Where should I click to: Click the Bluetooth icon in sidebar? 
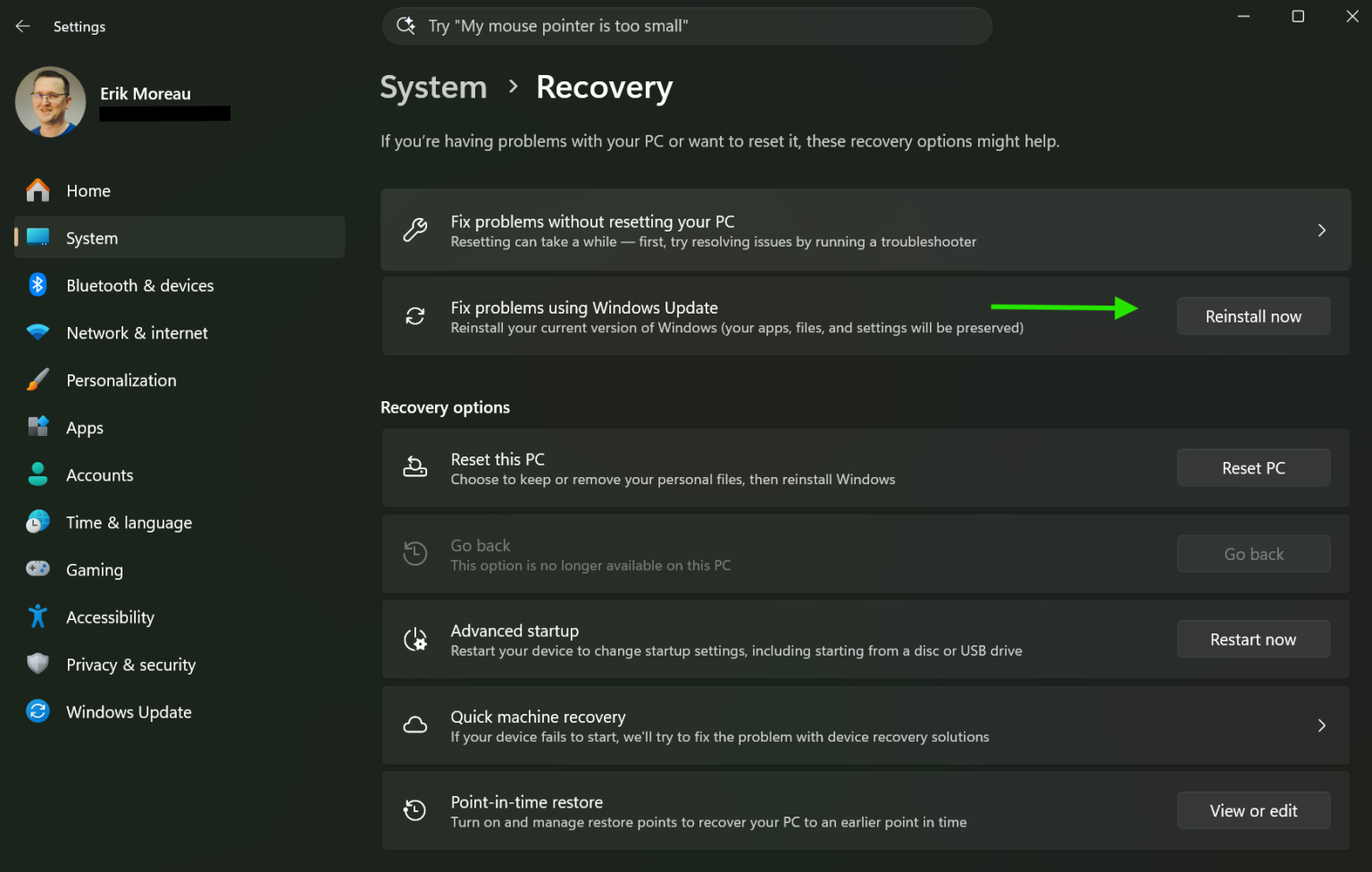coord(38,285)
